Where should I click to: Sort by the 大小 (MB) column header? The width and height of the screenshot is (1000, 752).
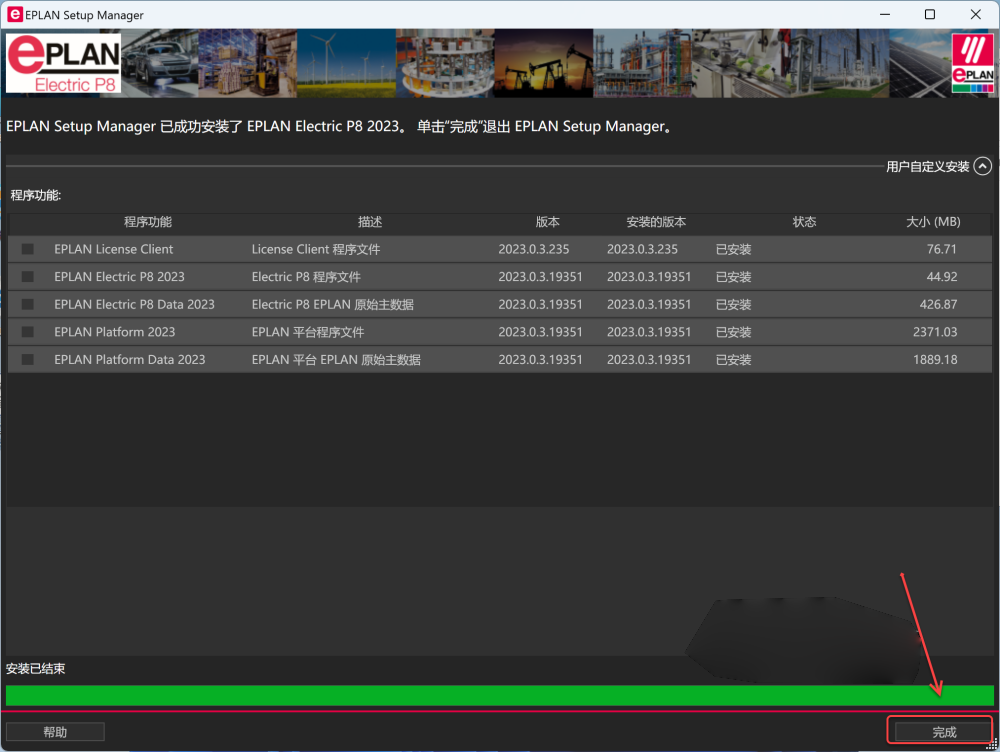point(932,222)
